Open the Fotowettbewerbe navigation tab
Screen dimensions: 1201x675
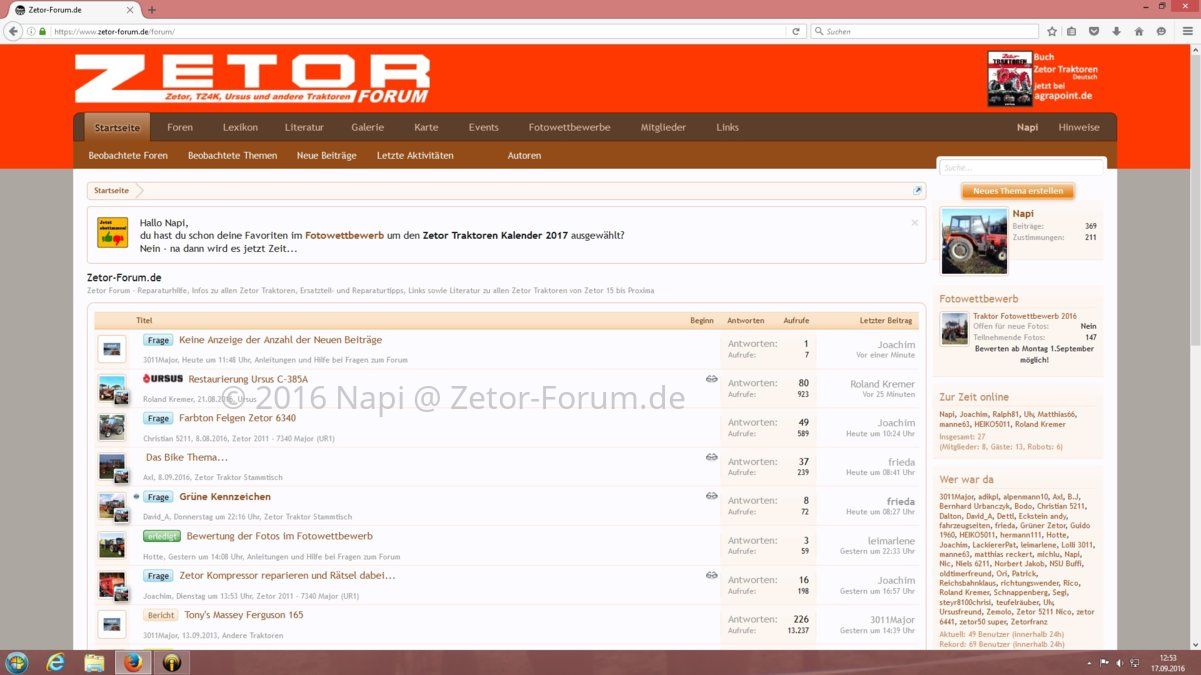(x=569, y=127)
